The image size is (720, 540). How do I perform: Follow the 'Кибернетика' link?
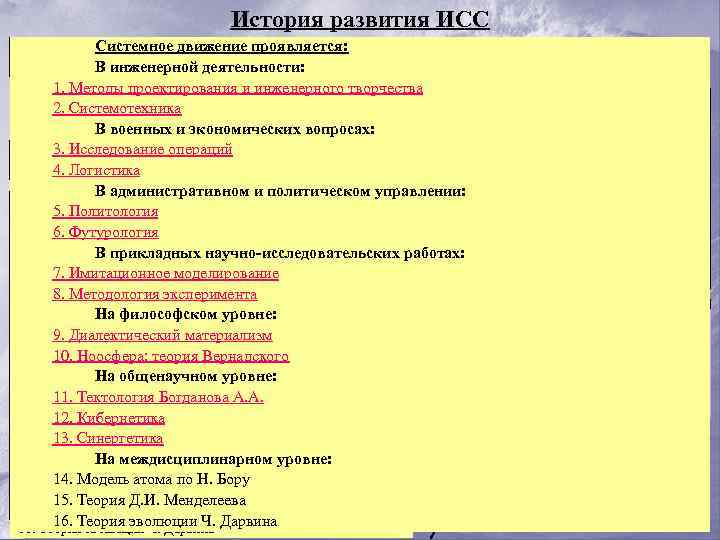108,418
